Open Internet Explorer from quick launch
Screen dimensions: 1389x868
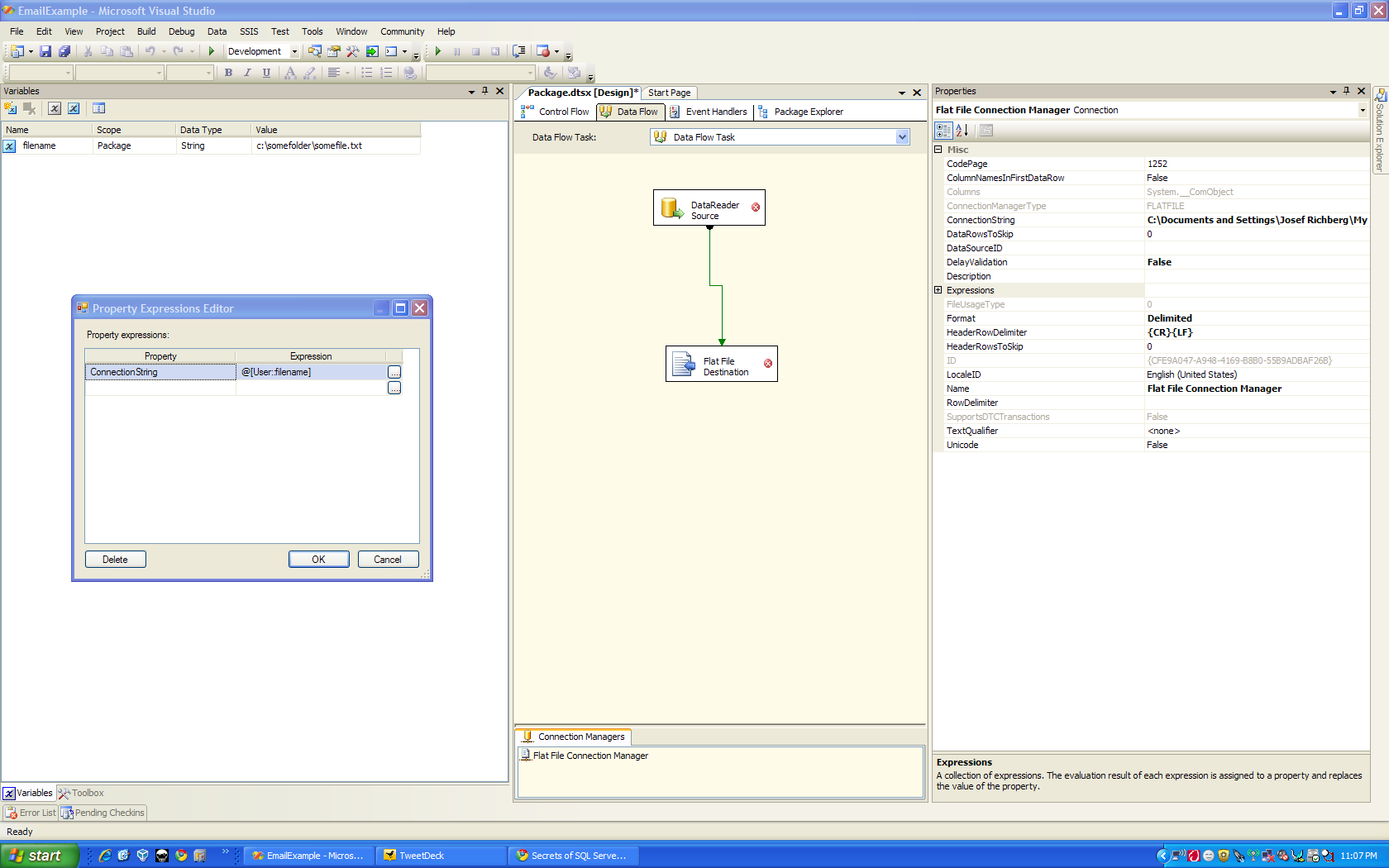tap(105, 856)
